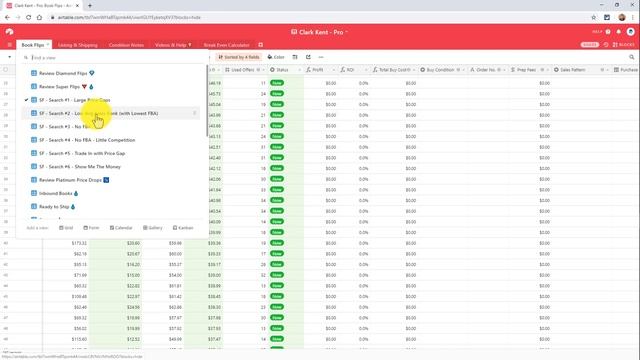Screen dimensions: 640x360
Task: Click the Share button in header
Action: tap(590, 45)
